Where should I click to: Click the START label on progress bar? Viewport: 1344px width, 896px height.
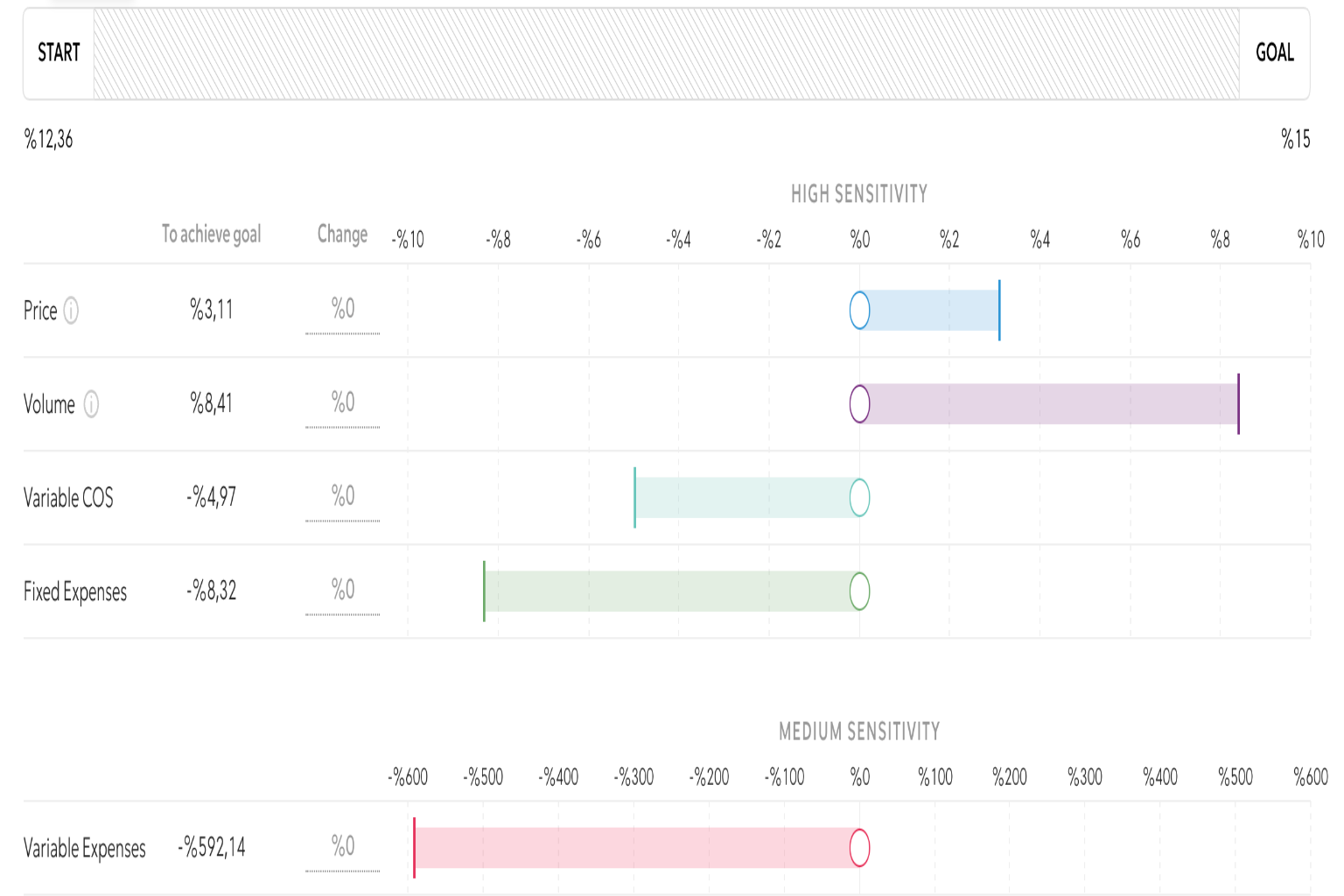tap(59, 53)
